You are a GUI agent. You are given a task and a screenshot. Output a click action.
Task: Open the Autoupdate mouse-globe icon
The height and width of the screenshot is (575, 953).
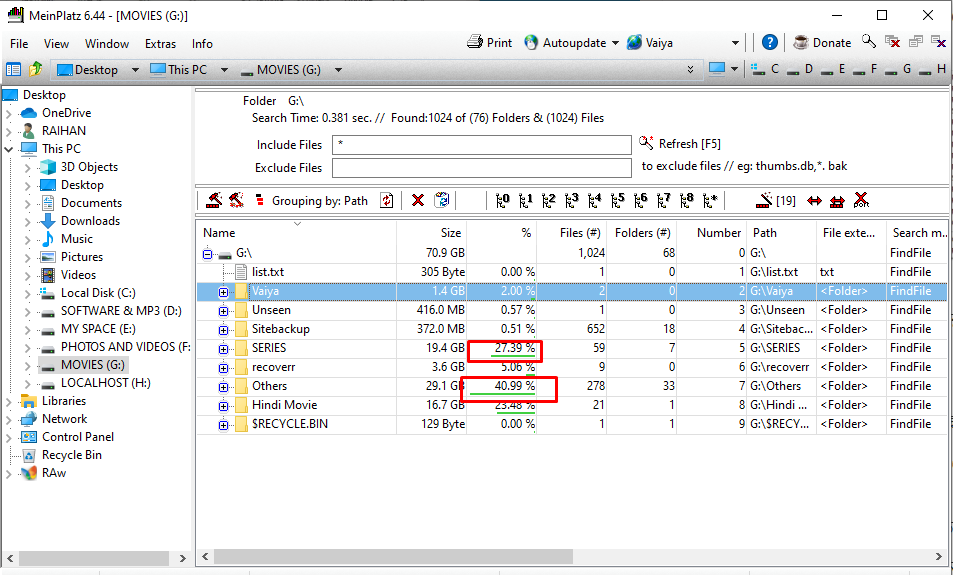click(x=531, y=42)
